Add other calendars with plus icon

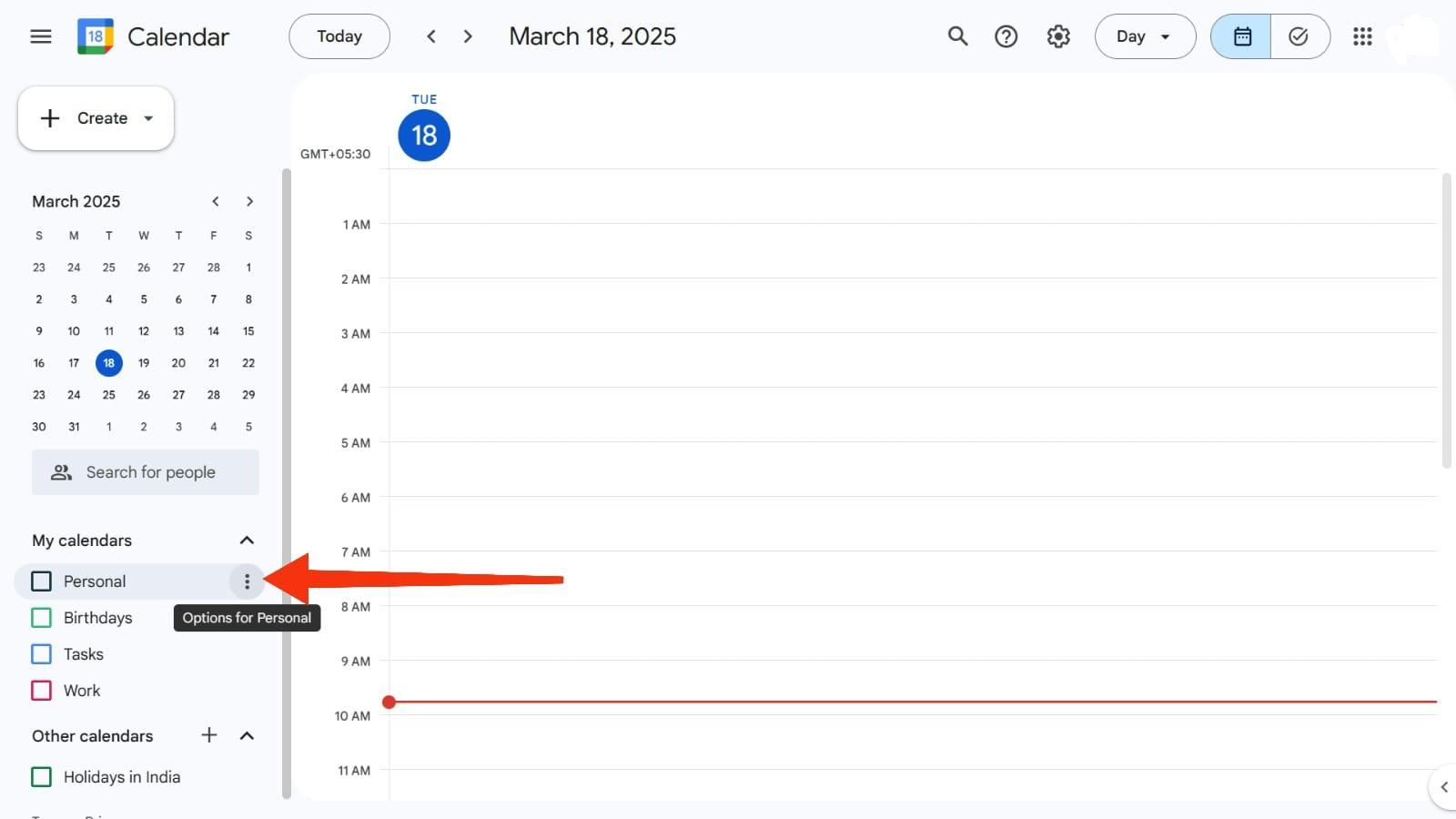(209, 735)
